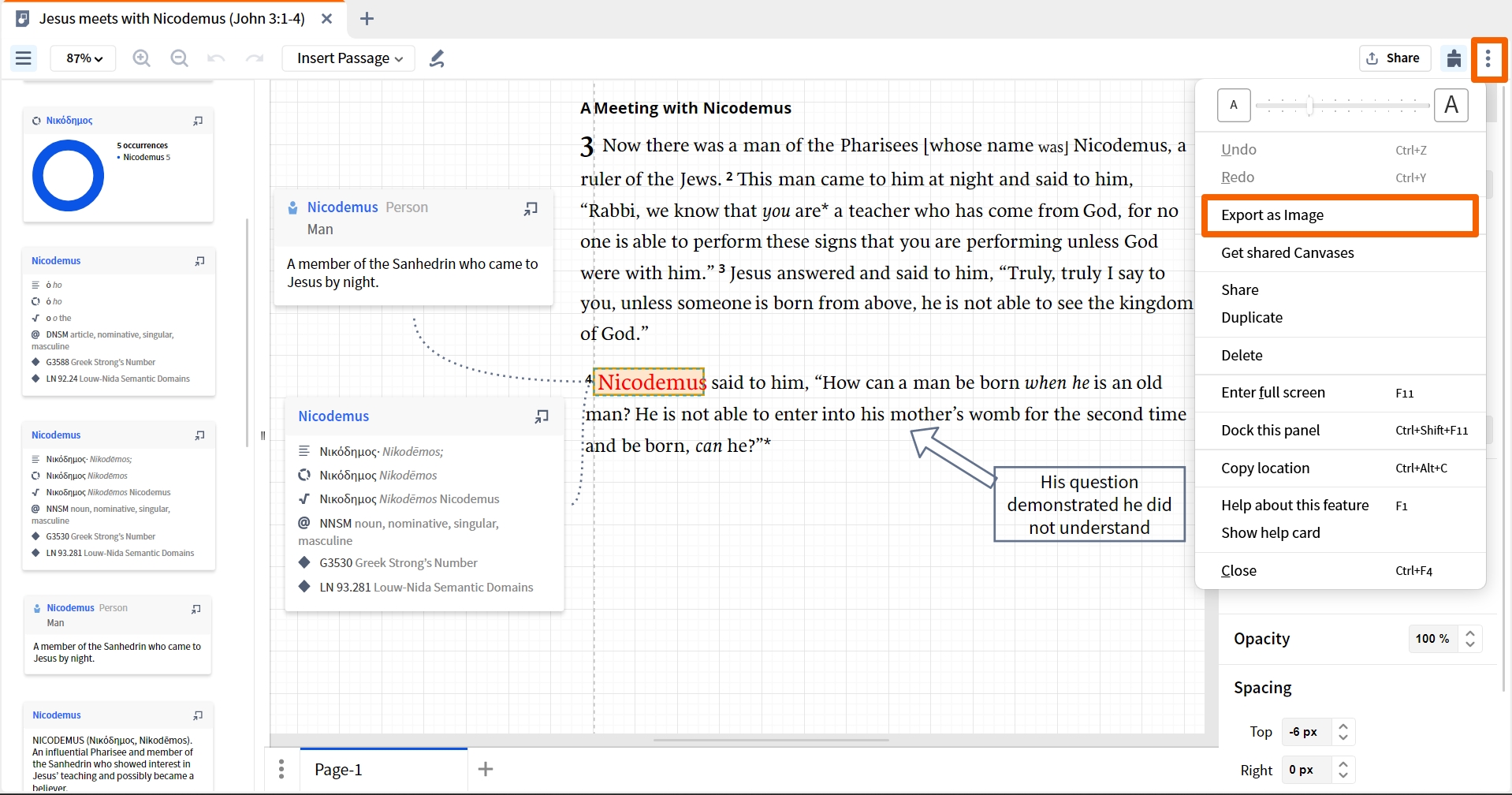The image size is (1512, 795).
Task: Choose Enter full screen menu item
Action: tap(1340, 393)
